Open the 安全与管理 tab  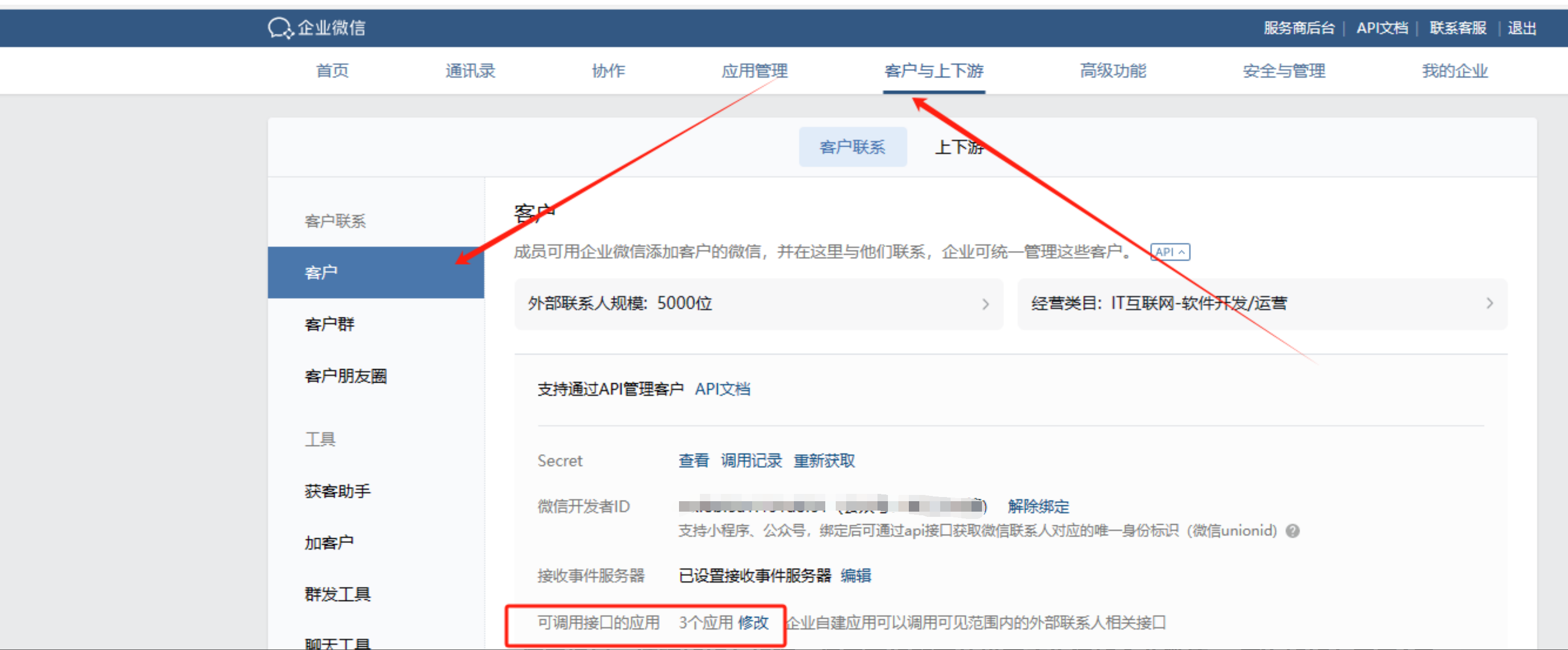1284,70
